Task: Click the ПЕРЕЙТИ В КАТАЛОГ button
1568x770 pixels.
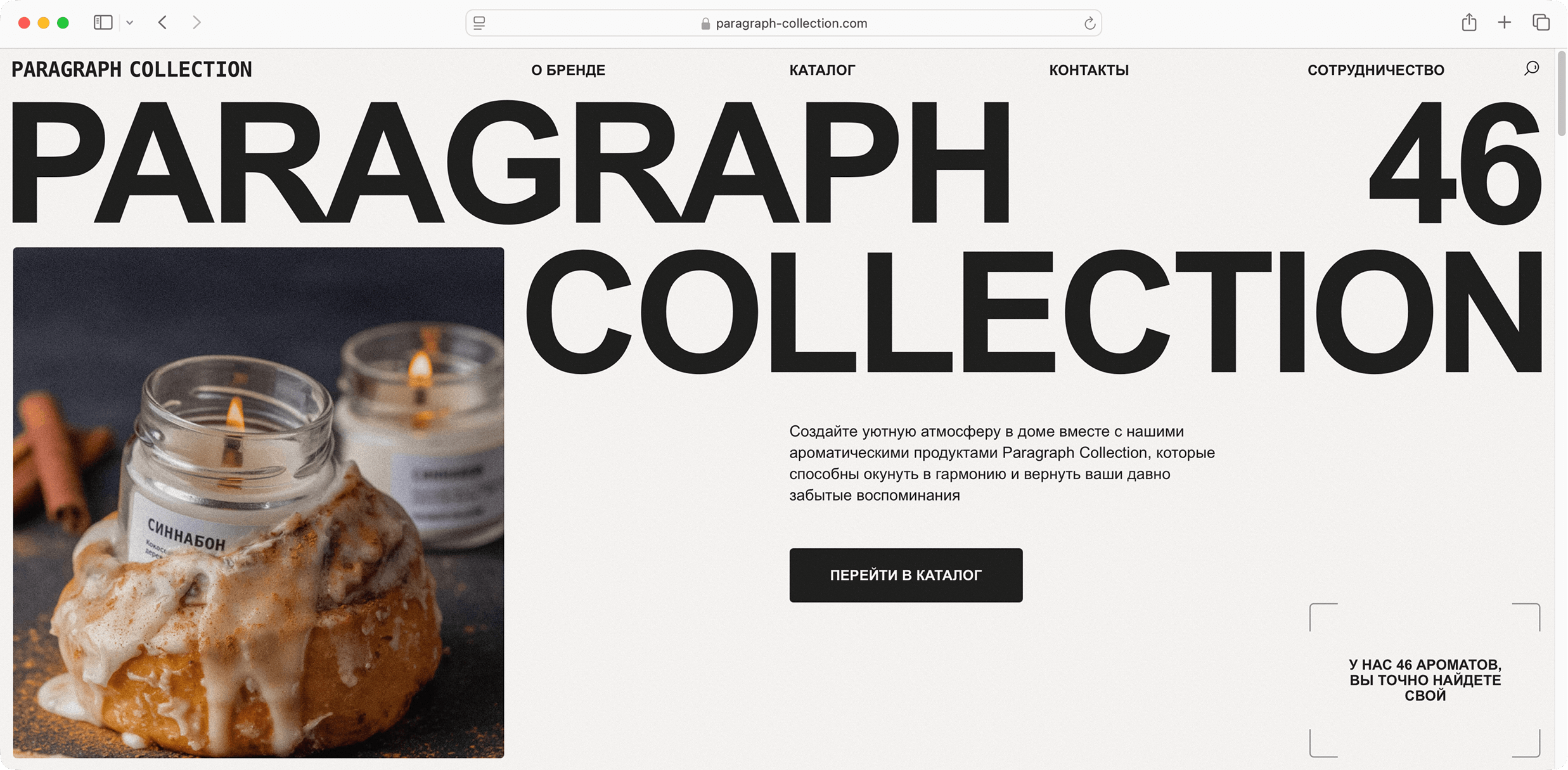Action: pos(906,575)
